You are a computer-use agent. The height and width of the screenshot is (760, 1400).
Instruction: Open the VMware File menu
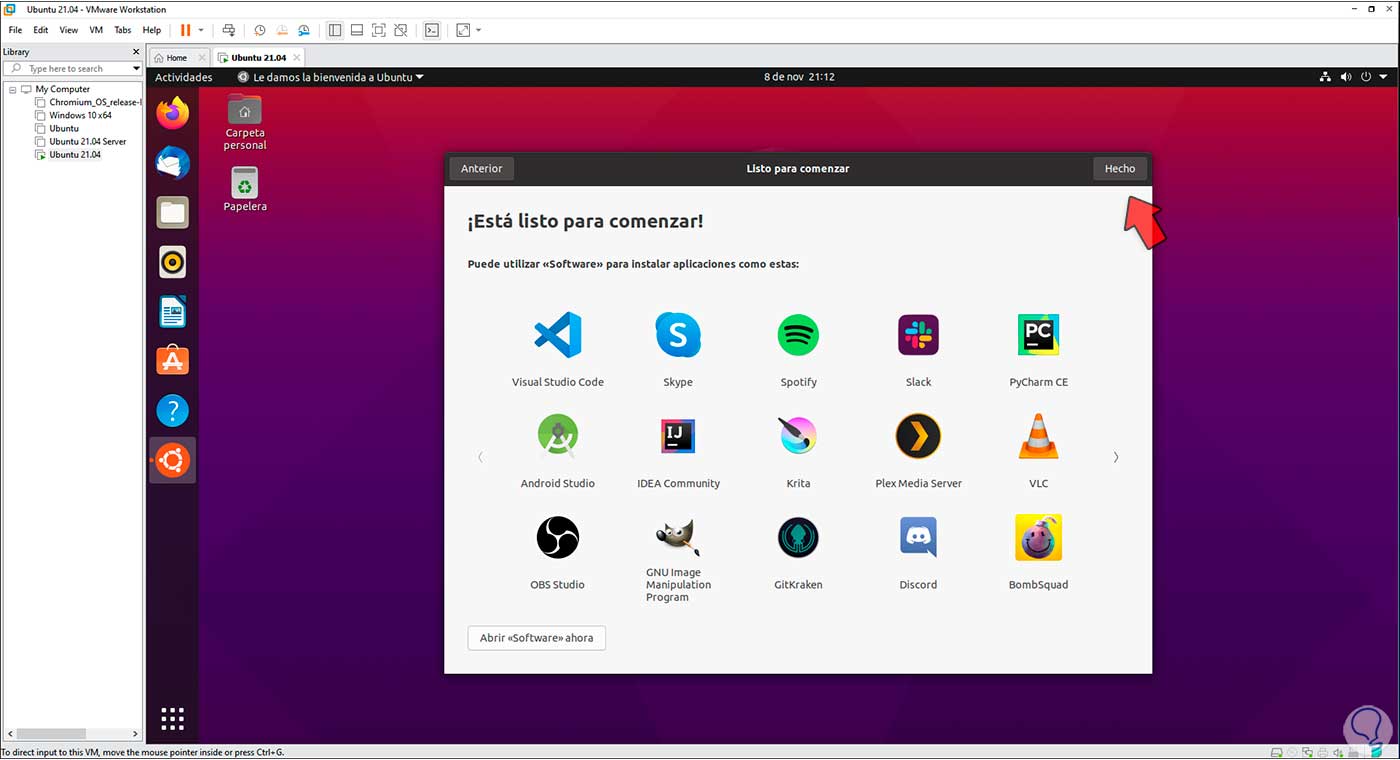15,30
